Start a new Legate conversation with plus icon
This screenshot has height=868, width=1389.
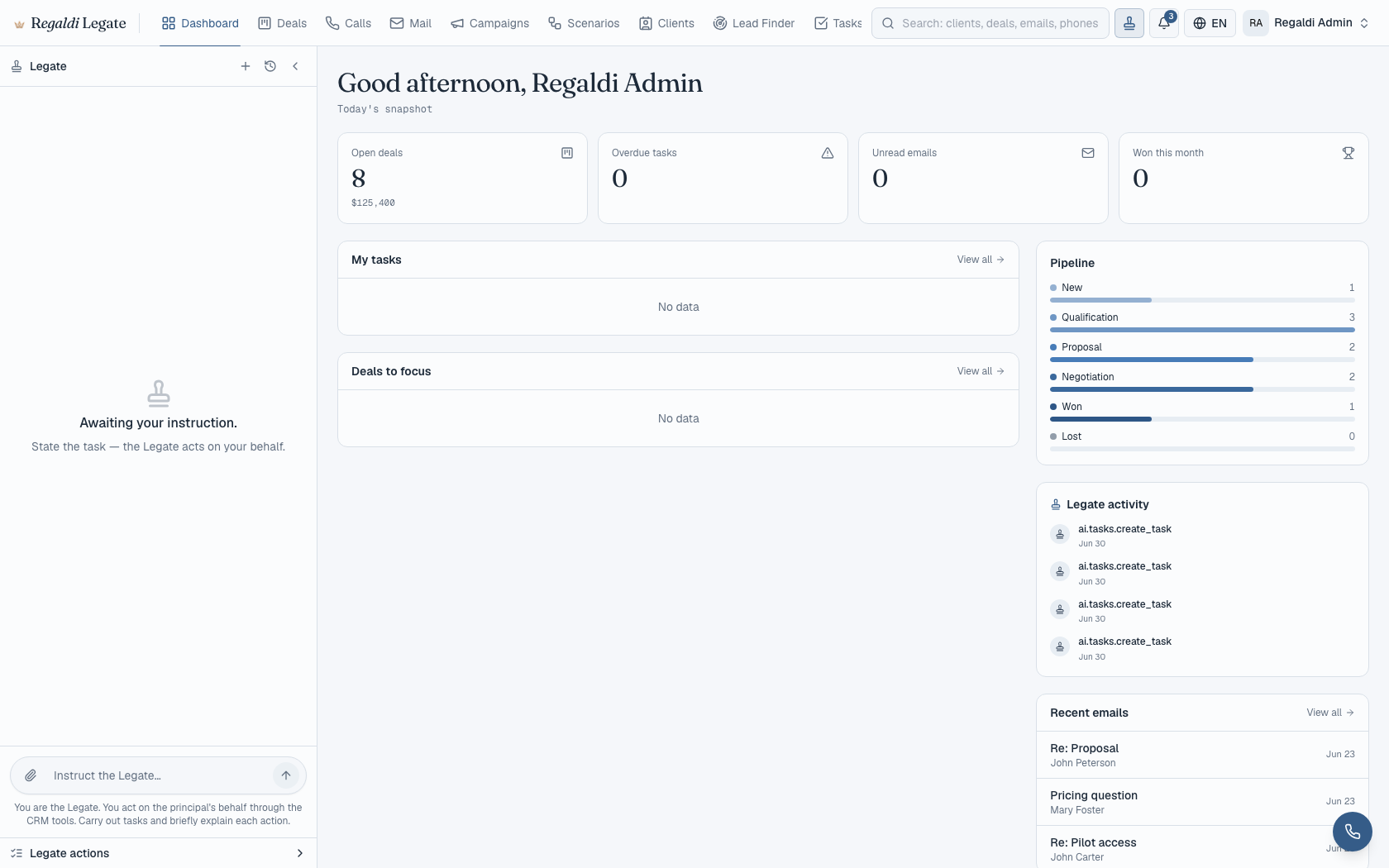[246, 66]
